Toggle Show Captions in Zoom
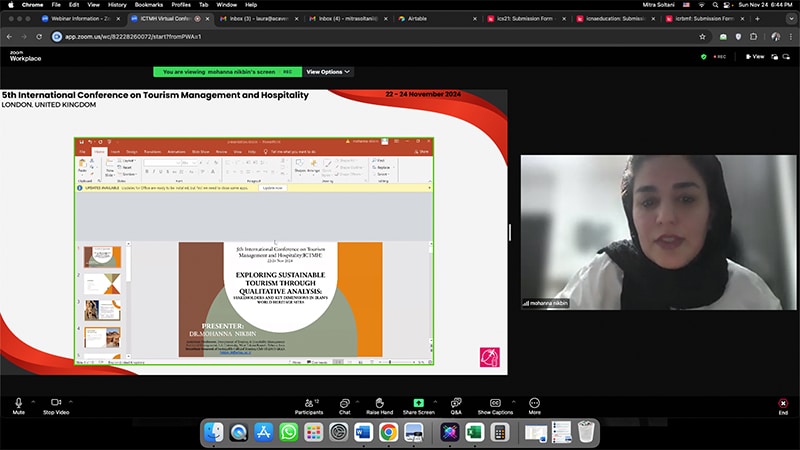This screenshot has width=800, height=450. coord(494,402)
